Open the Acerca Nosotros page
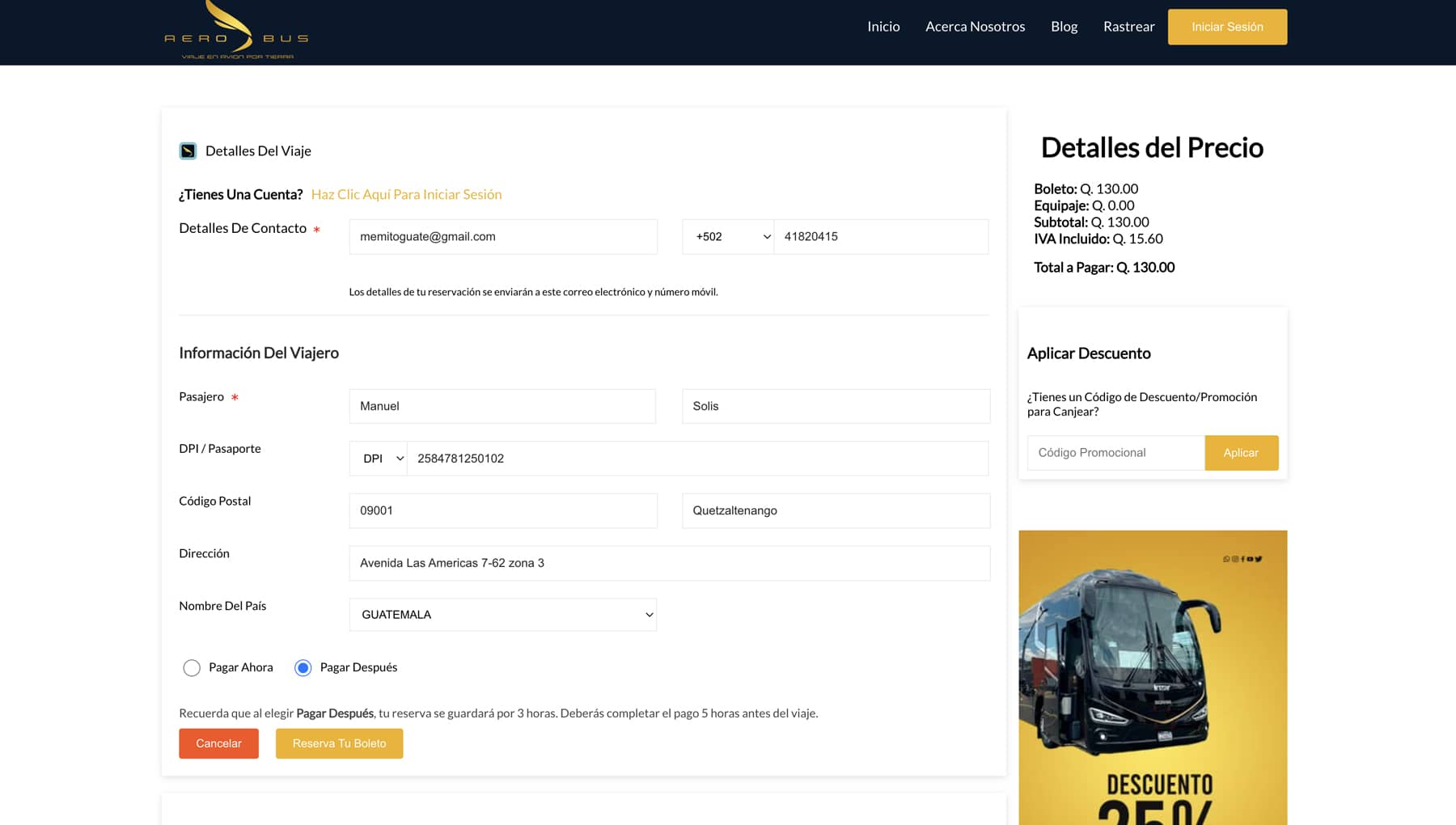1456x825 pixels. click(975, 27)
